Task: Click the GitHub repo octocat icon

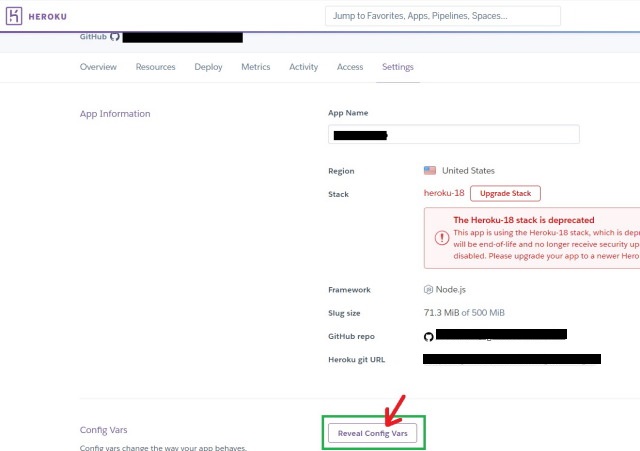Action: click(429, 337)
